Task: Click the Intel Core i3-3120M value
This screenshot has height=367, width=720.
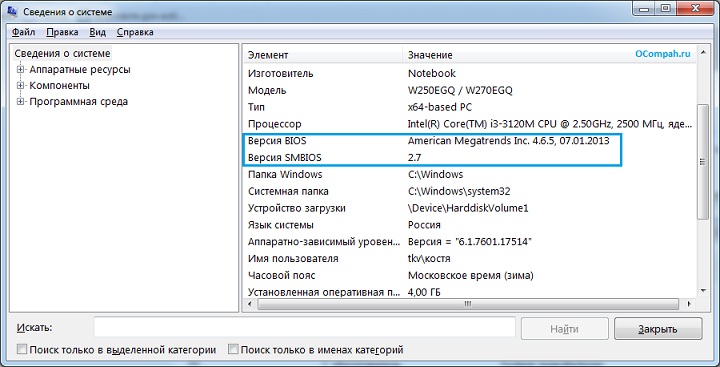Action: point(550,124)
